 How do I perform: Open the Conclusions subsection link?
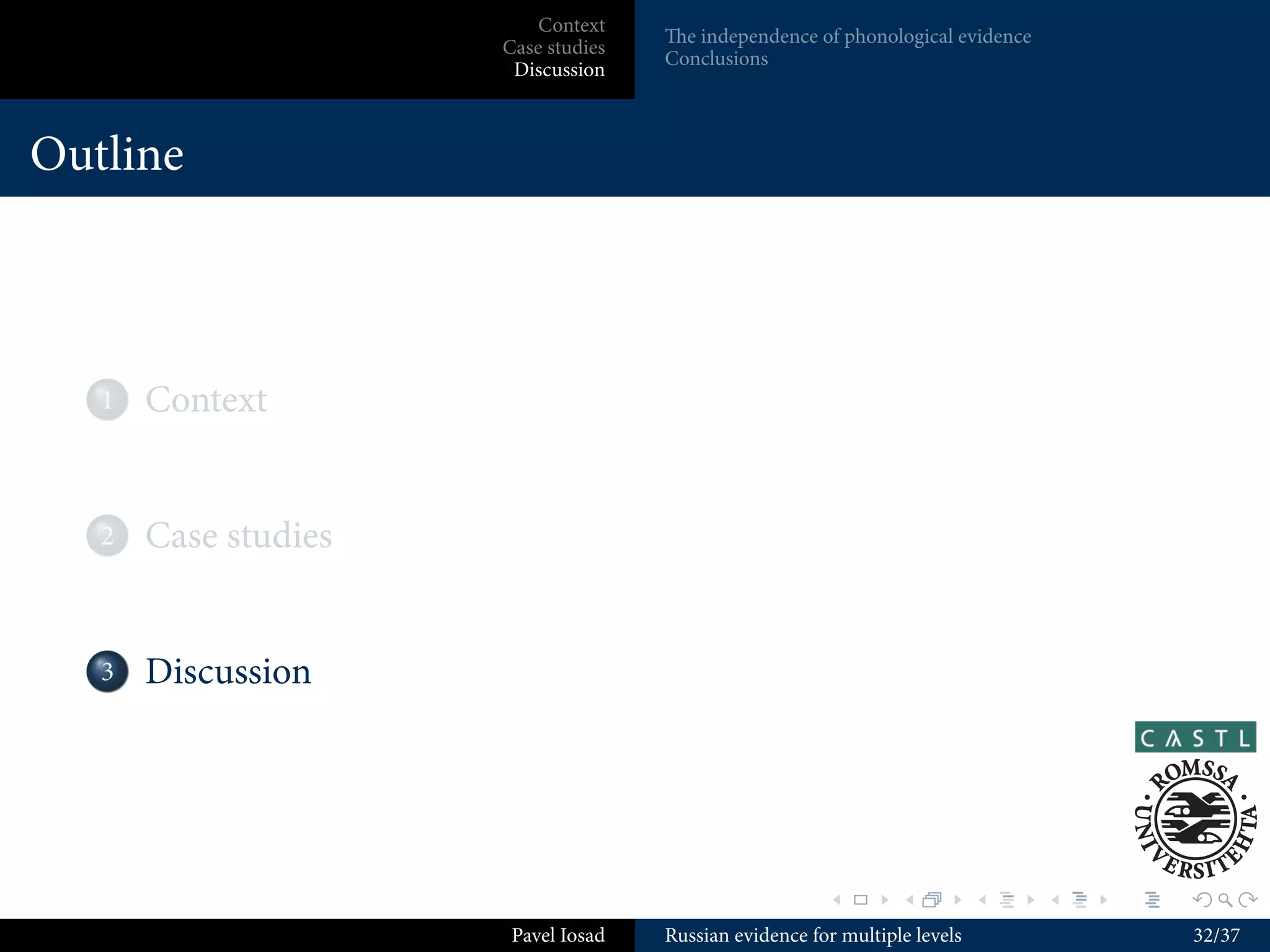[x=716, y=58]
